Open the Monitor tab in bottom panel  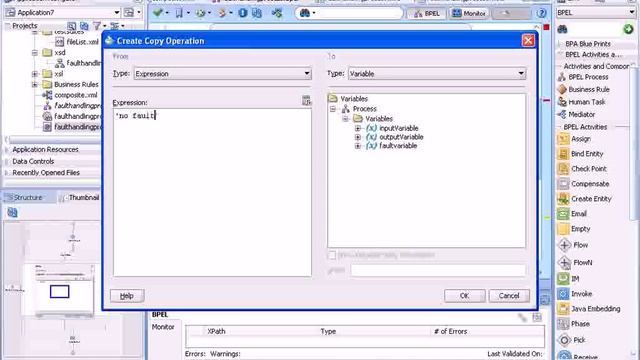click(x=163, y=327)
